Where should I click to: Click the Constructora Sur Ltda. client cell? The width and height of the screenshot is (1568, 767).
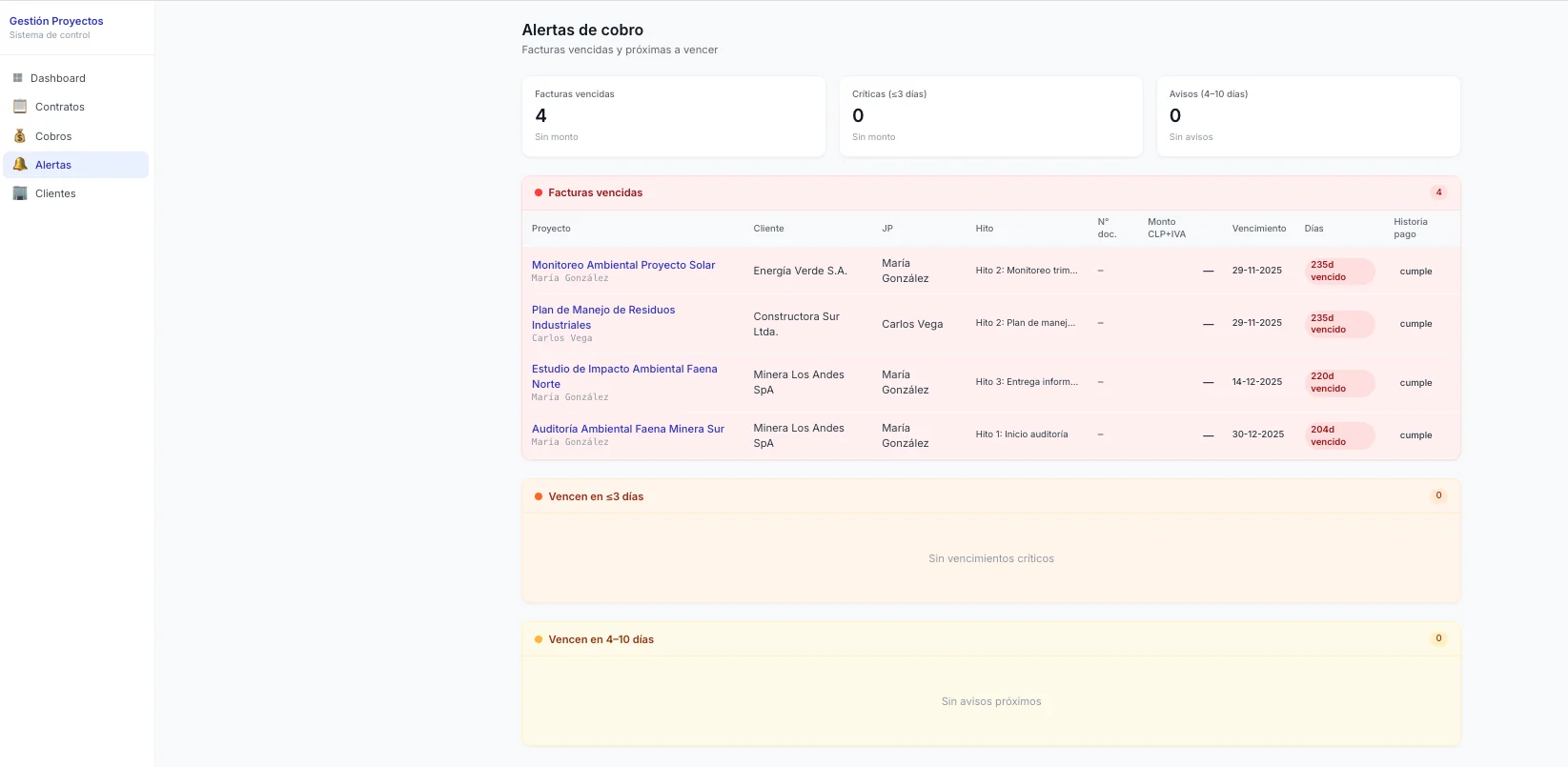coord(797,324)
